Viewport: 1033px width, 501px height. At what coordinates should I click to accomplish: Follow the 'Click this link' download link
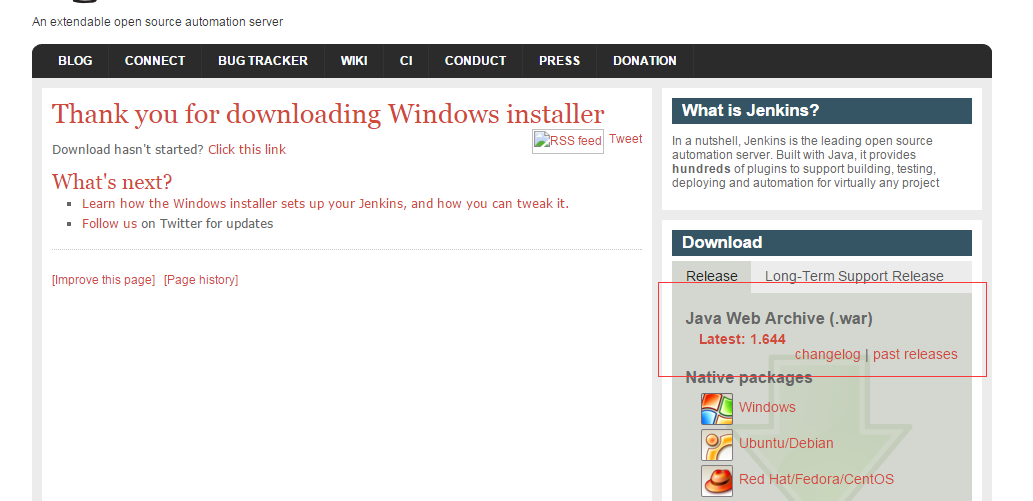pos(247,150)
